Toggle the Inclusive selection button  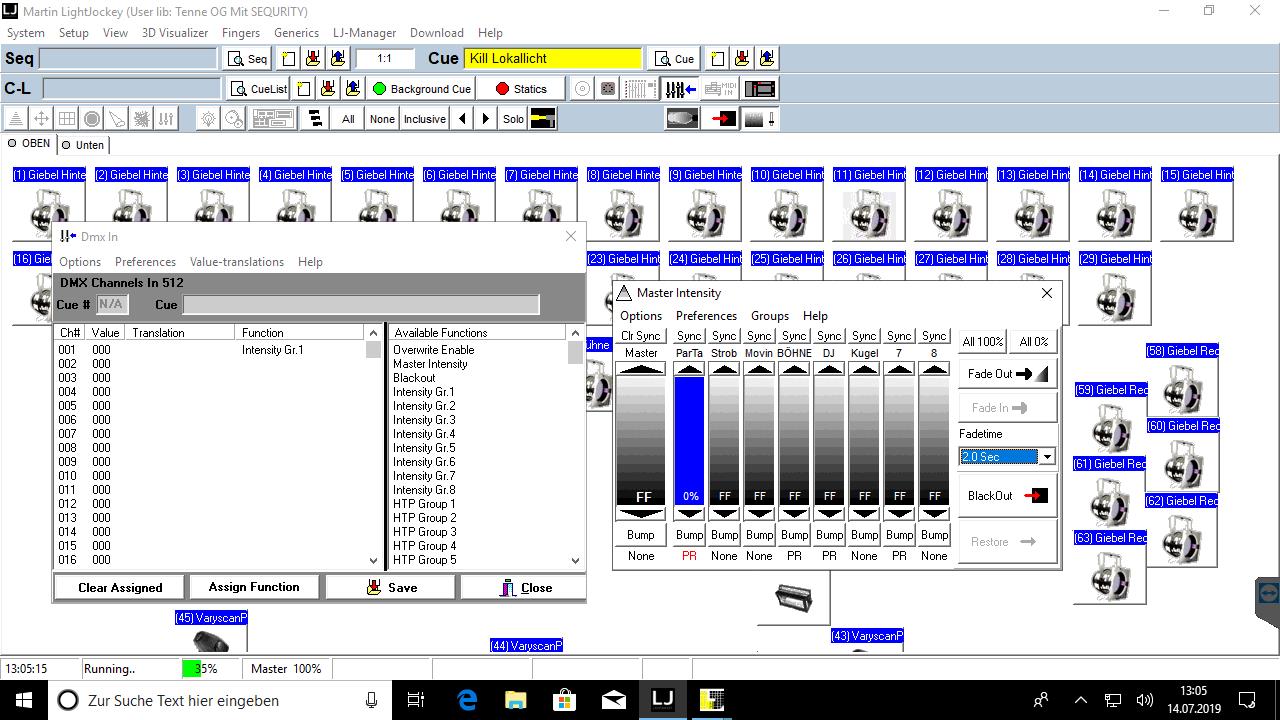click(424, 119)
